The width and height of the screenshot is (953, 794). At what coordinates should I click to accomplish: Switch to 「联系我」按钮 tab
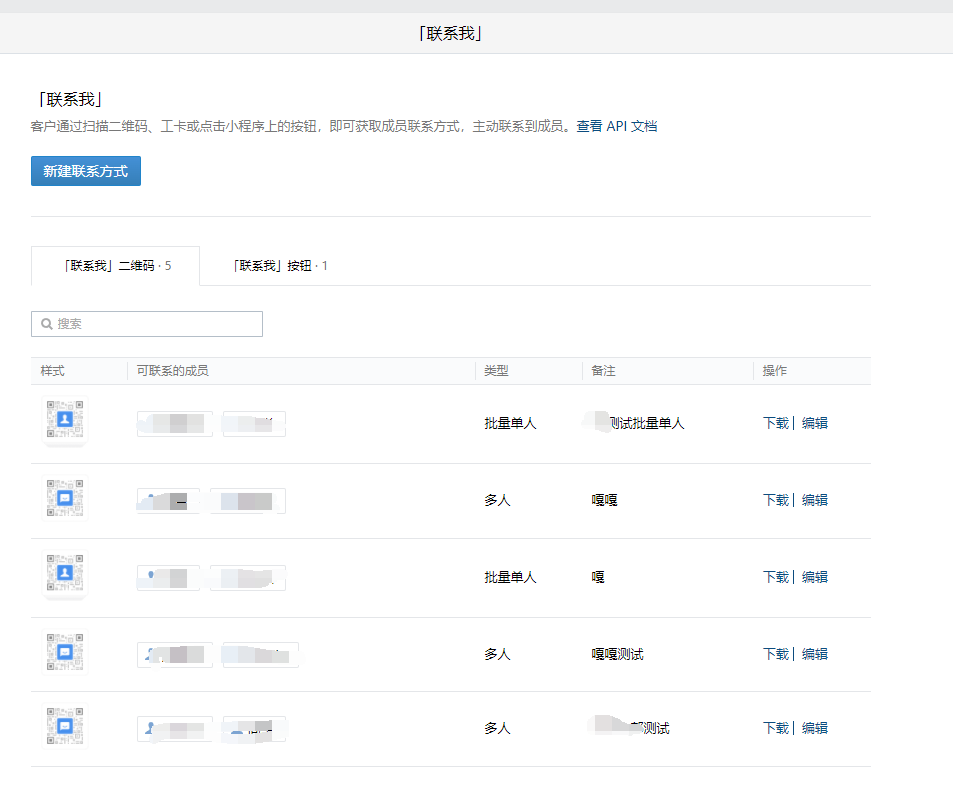279,266
